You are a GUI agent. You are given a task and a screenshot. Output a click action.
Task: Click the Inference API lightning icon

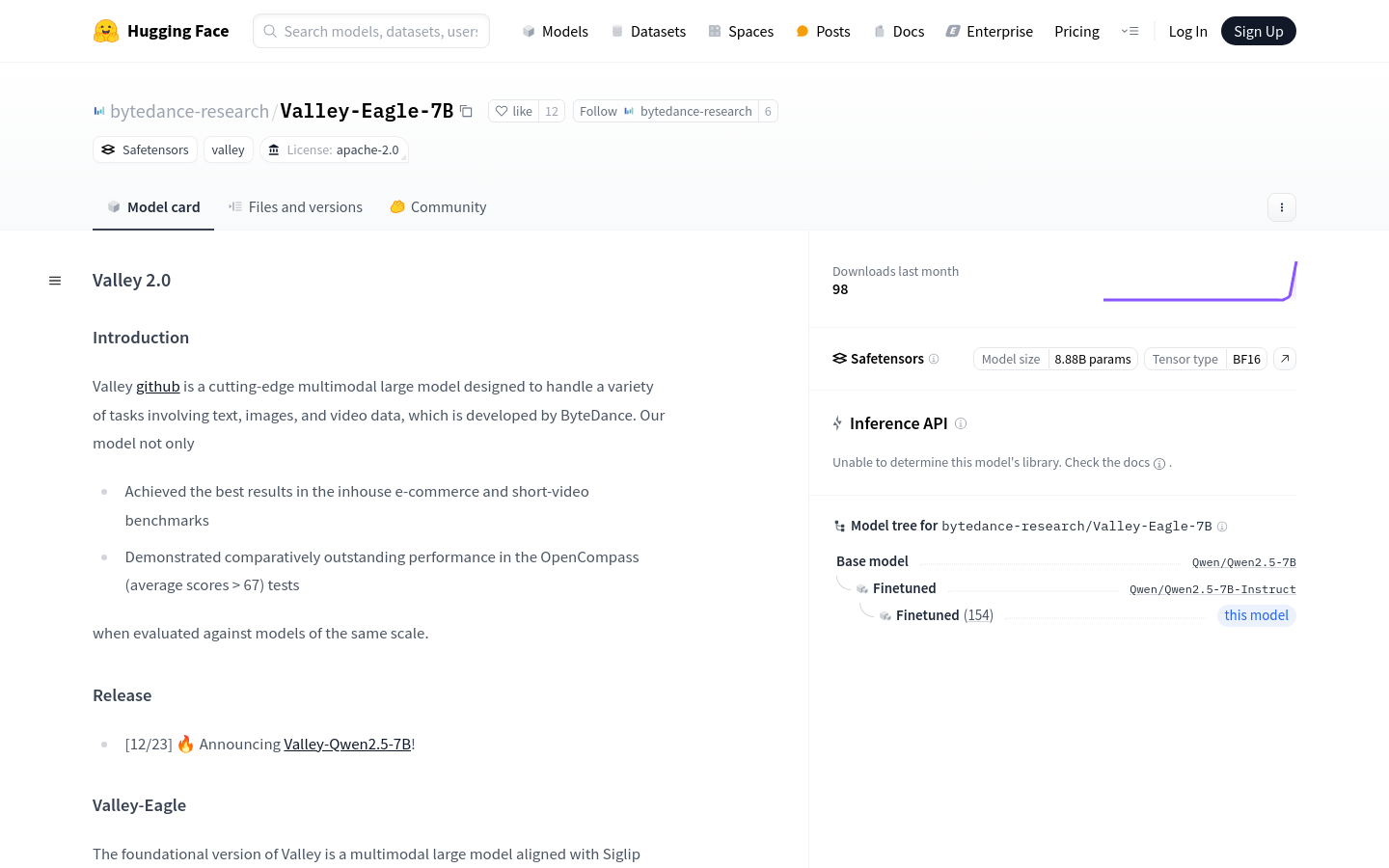coord(837,423)
